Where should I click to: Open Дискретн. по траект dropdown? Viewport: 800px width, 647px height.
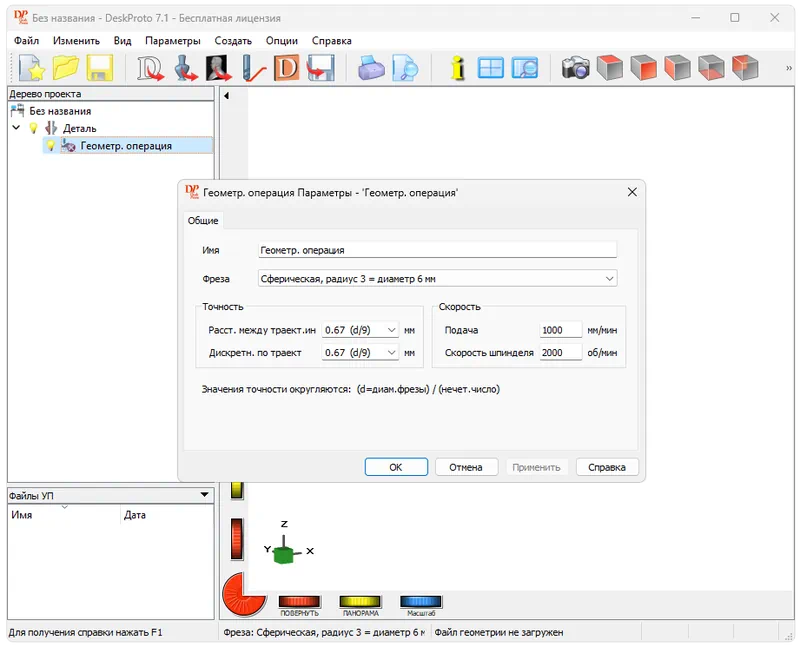pyautogui.click(x=360, y=353)
